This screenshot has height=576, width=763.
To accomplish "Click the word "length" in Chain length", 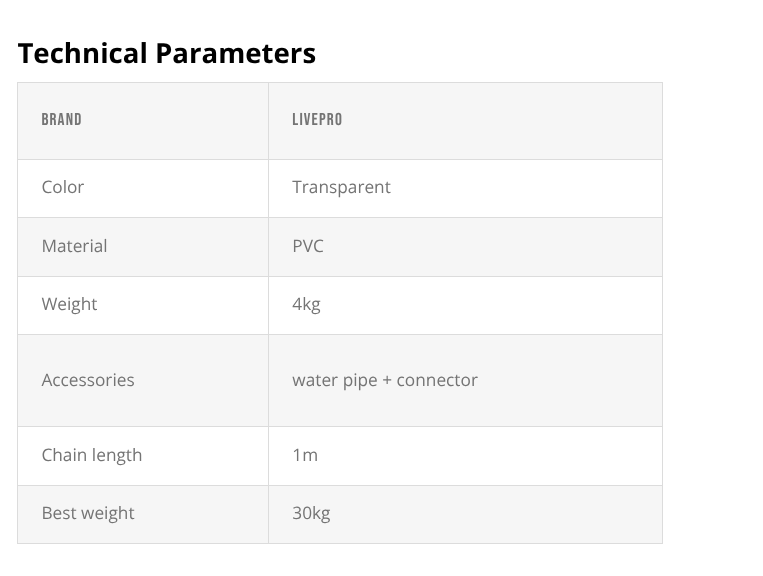I will tap(117, 455).
